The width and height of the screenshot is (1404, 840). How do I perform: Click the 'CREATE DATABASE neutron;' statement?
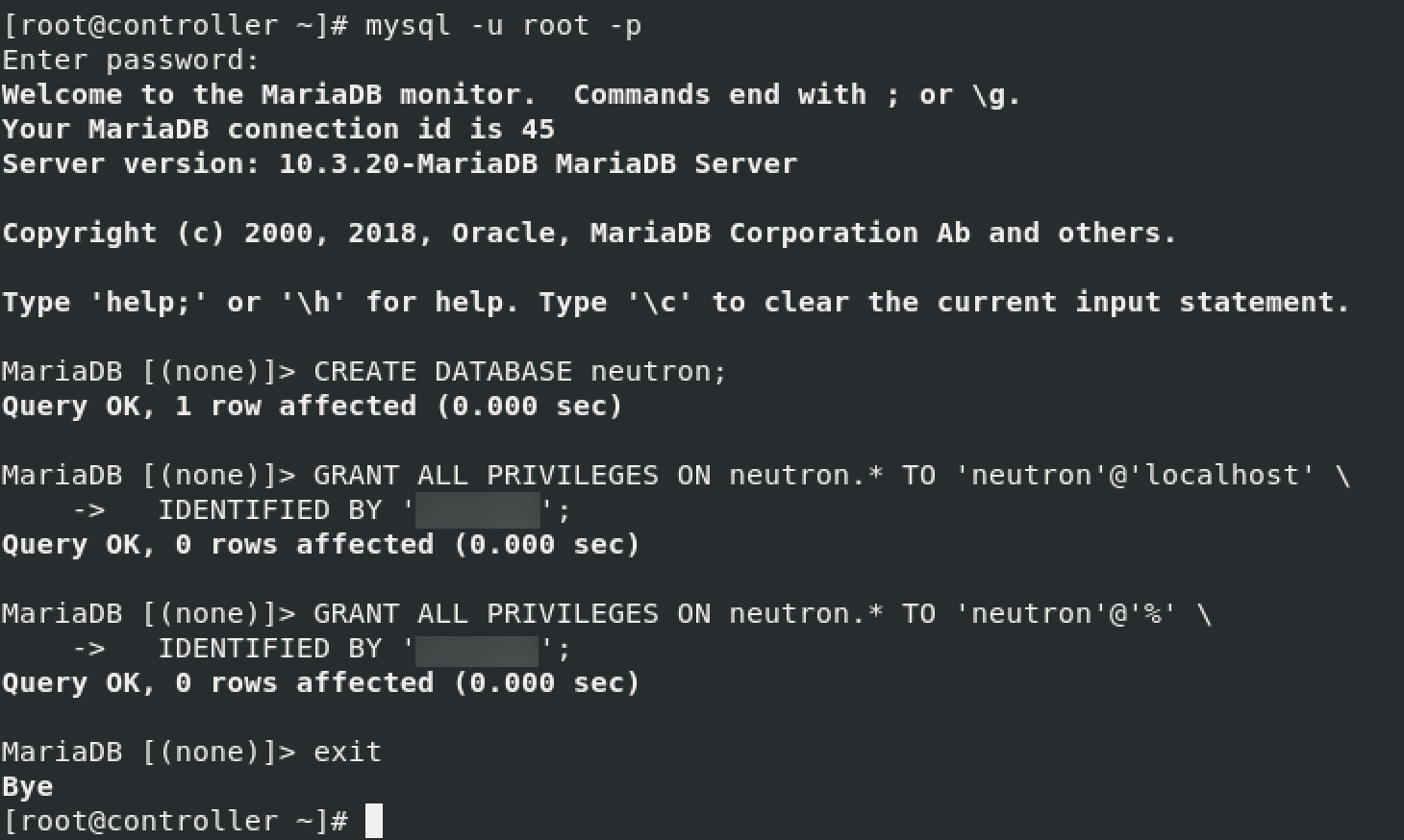pos(520,372)
